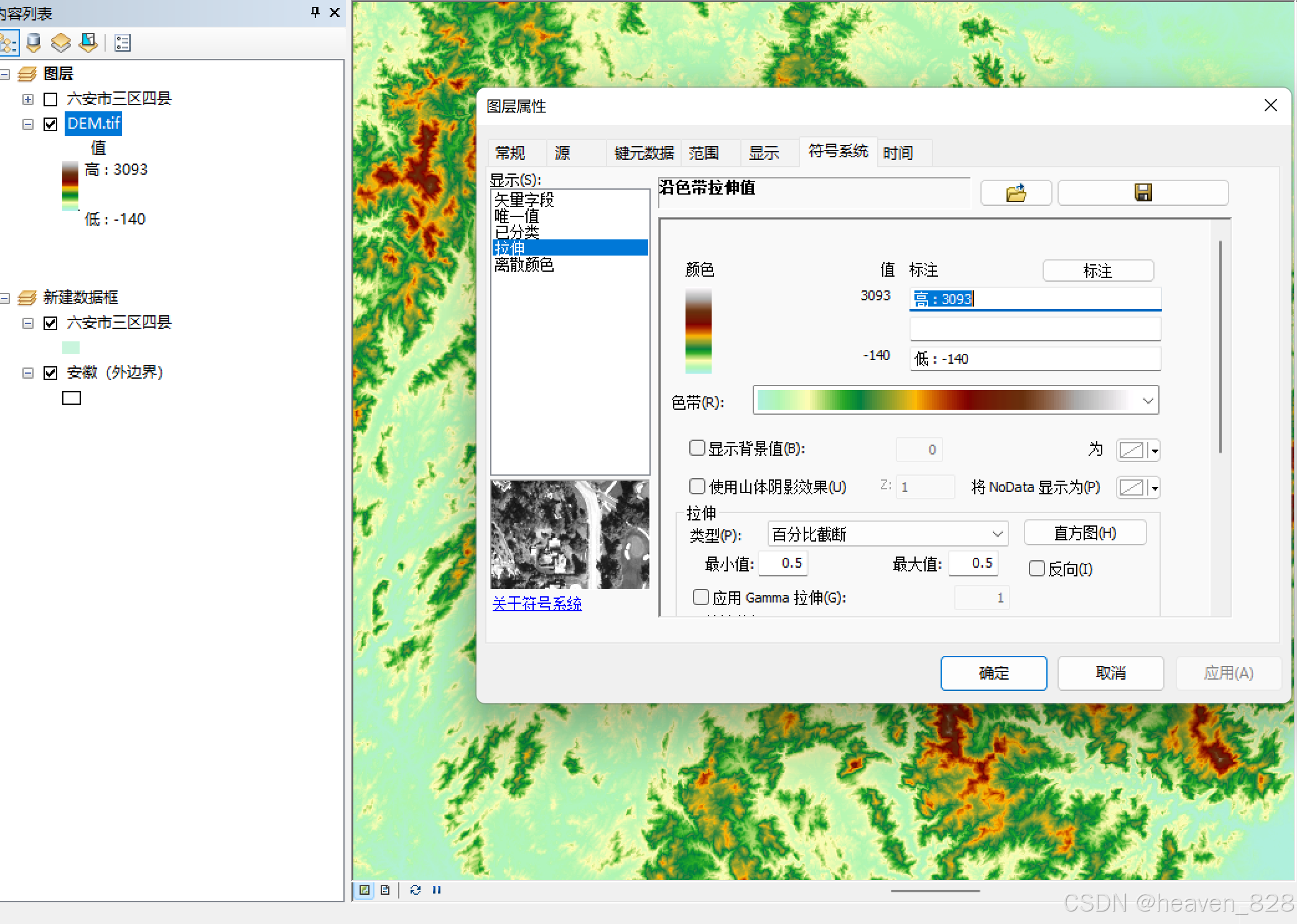Screen dimensions: 1297x924
Task: Uncheck DEM.tif layer visibility checkbox
Action: click(51, 124)
